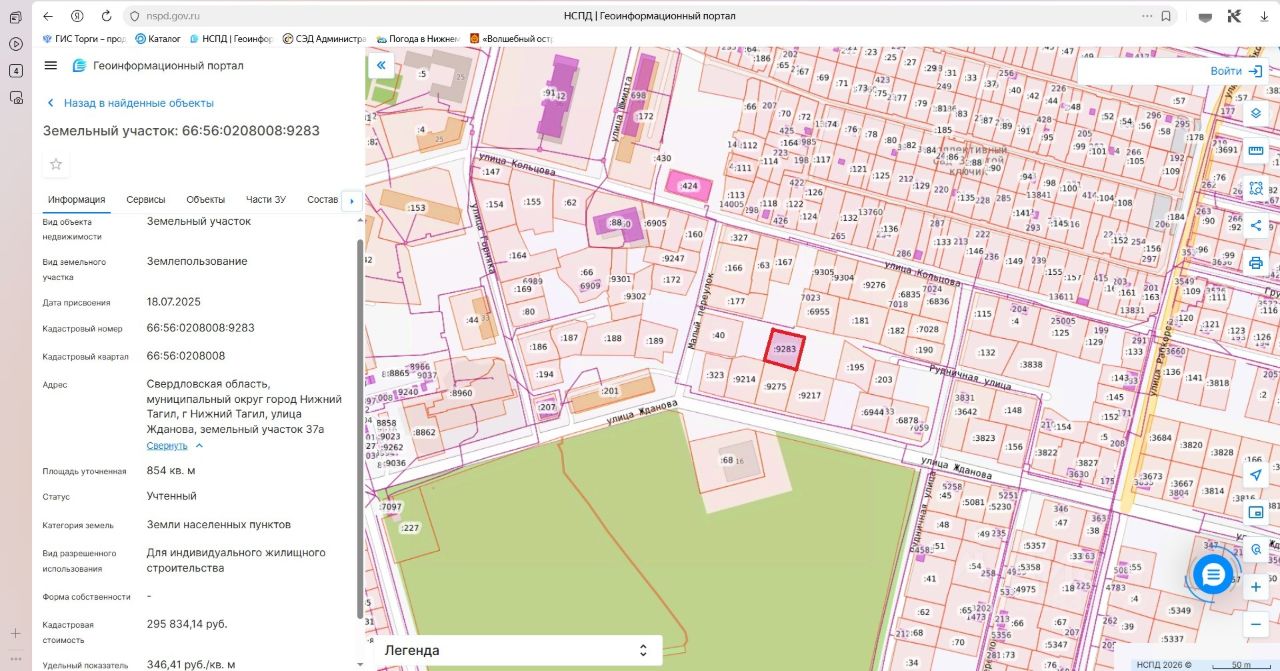Open Погода в Нижнем bookmark
This screenshot has width=1280, height=671.
[418, 39]
